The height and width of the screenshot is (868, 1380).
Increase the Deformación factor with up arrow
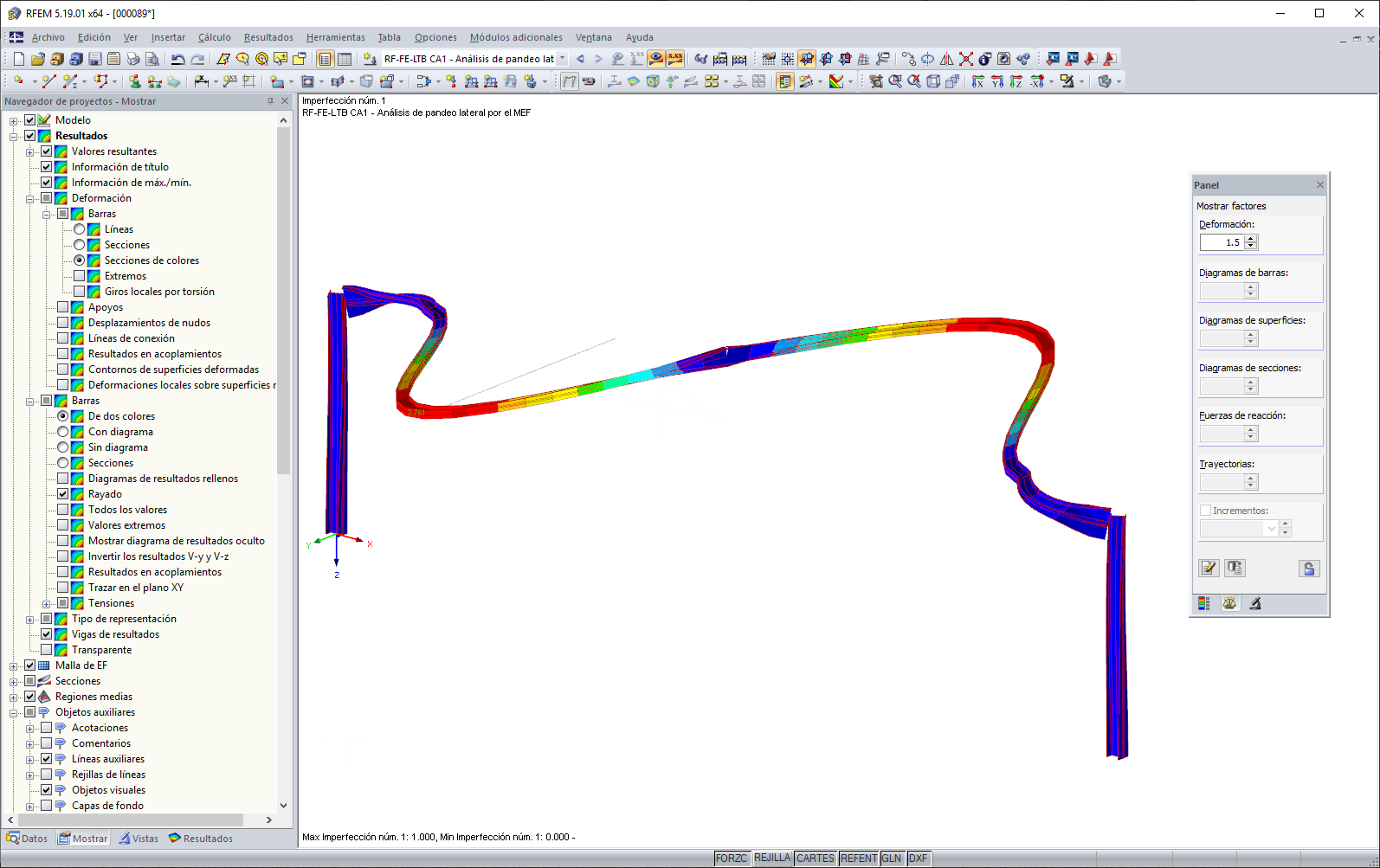[1251, 239]
